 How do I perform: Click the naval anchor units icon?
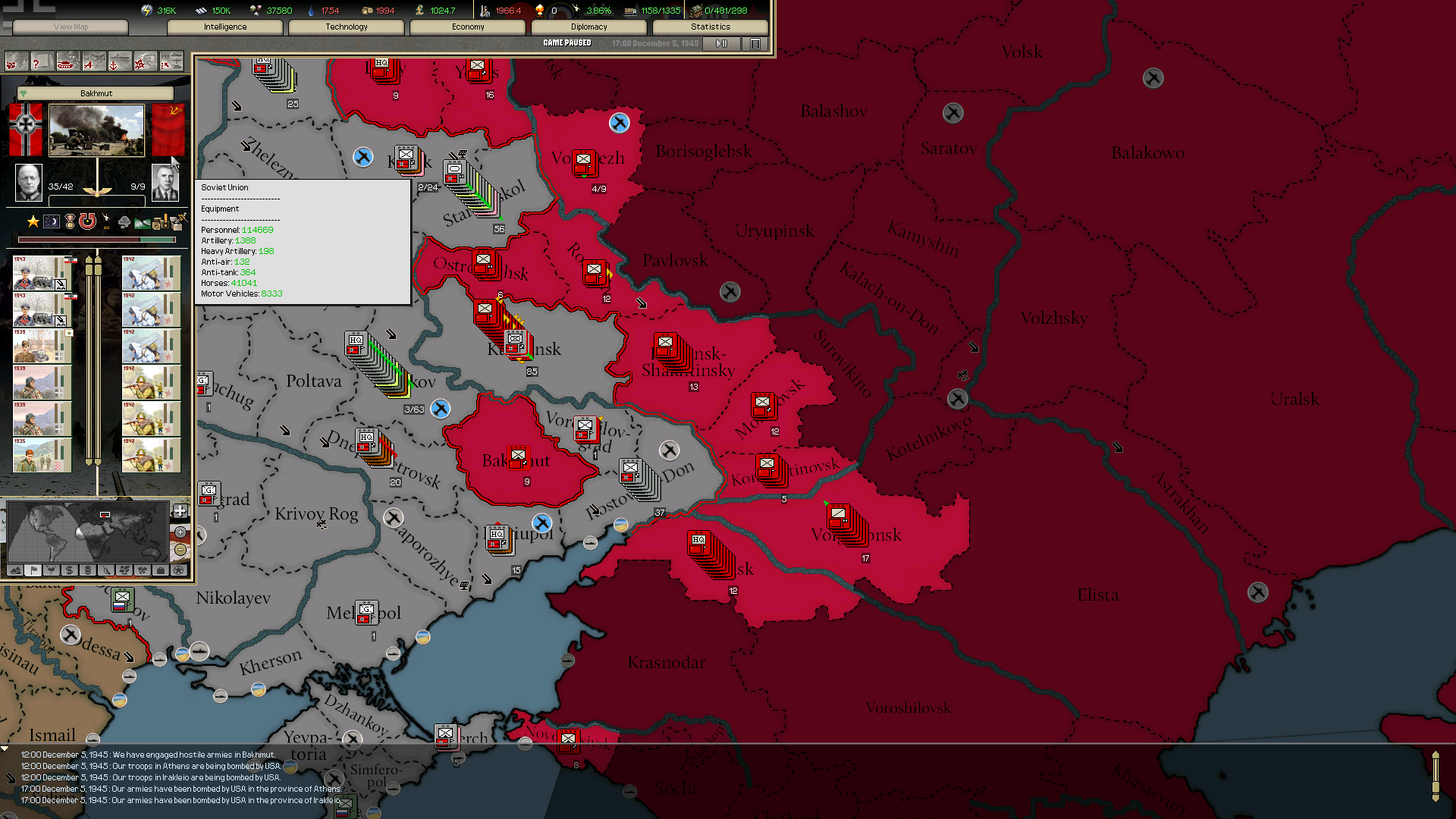(x=120, y=62)
